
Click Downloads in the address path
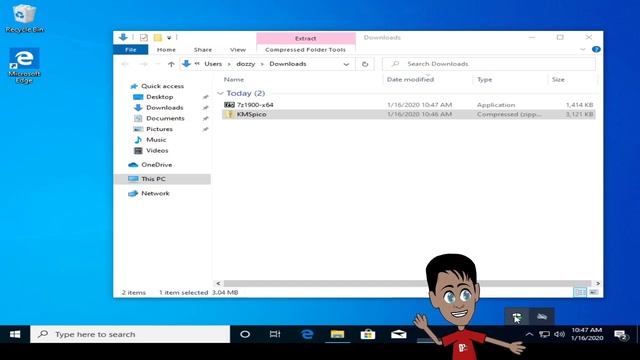[288, 64]
